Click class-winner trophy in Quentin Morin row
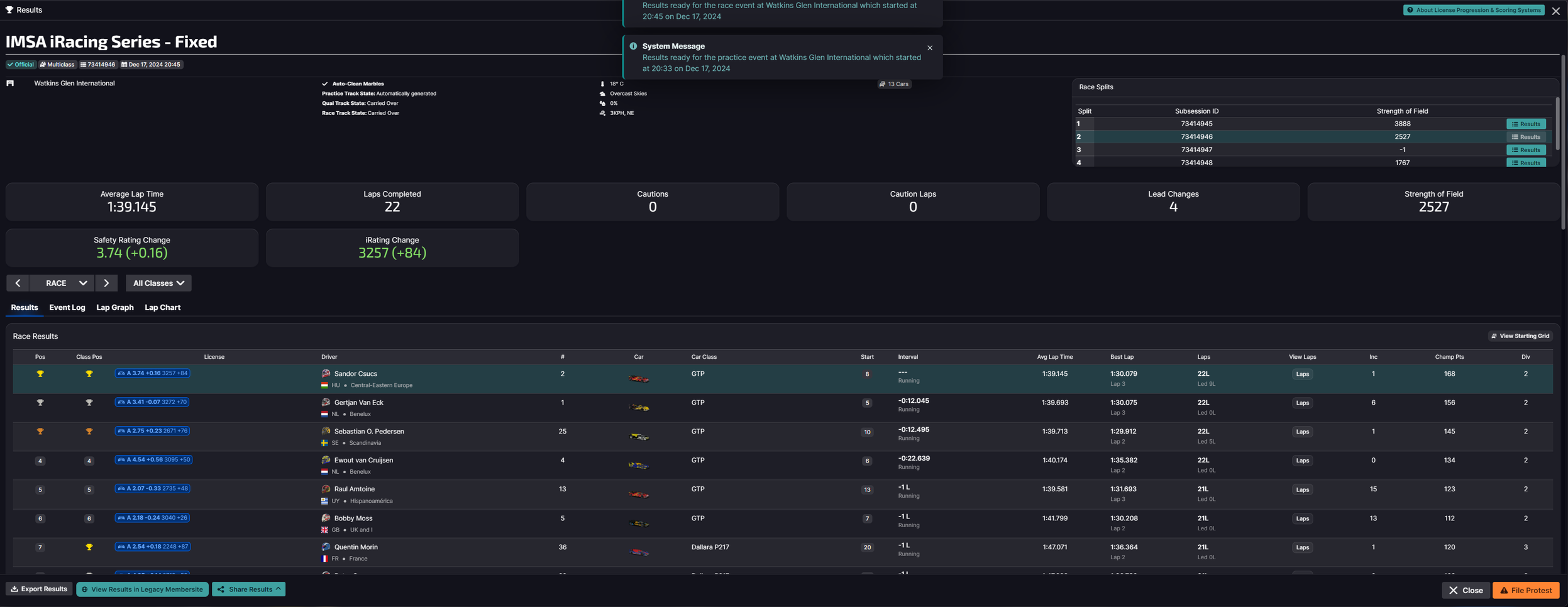The image size is (1568, 607). (x=89, y=547)
